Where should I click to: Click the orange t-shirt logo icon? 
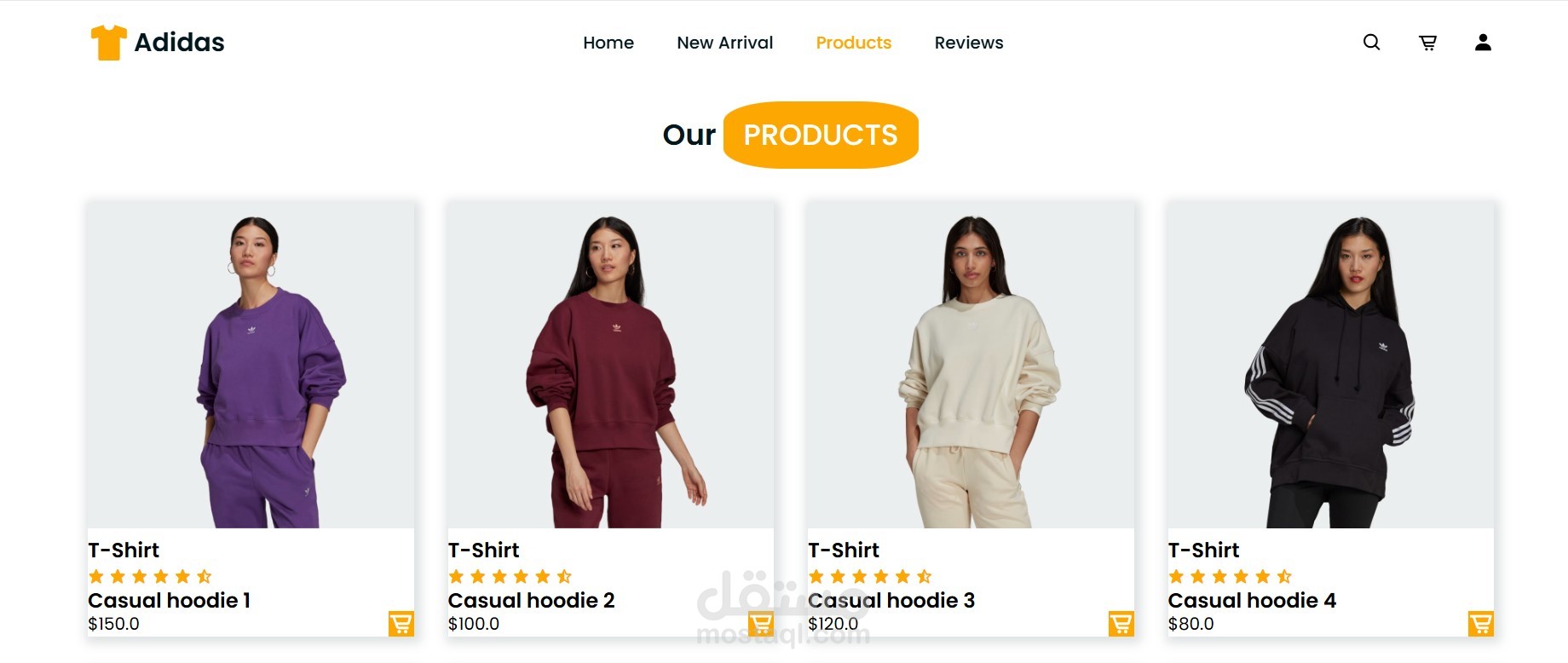pyautogui.click(x=109, y=43)
